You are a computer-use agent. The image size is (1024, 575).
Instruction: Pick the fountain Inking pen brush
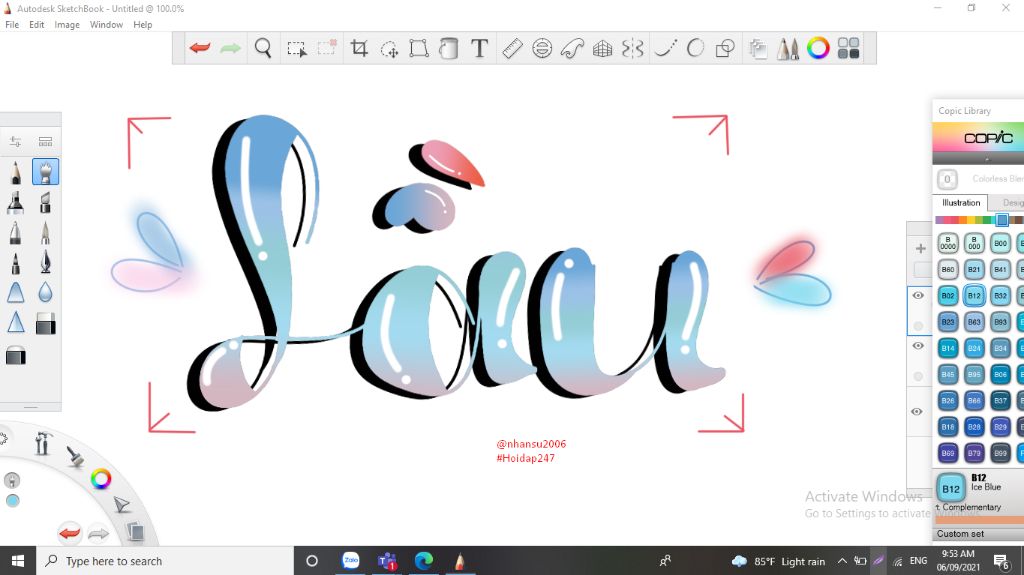pyautogui.click(x=45, y=262)
